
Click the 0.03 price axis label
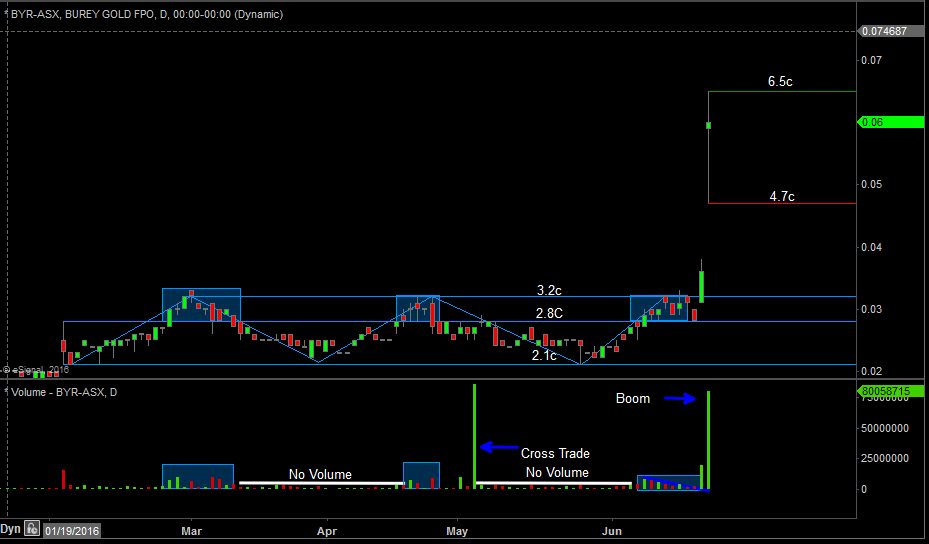coord(871,309)
